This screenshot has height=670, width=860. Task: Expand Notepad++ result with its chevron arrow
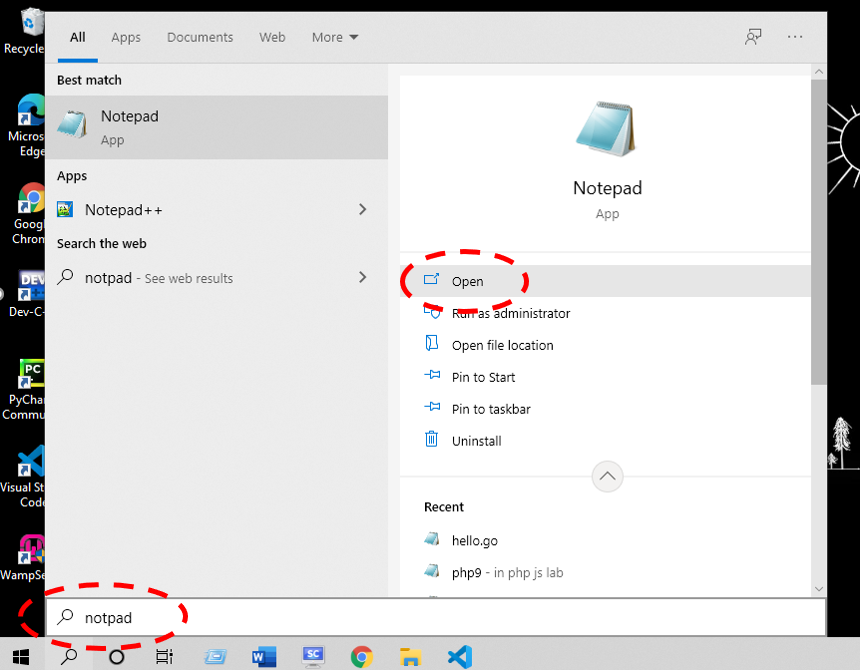362,210
